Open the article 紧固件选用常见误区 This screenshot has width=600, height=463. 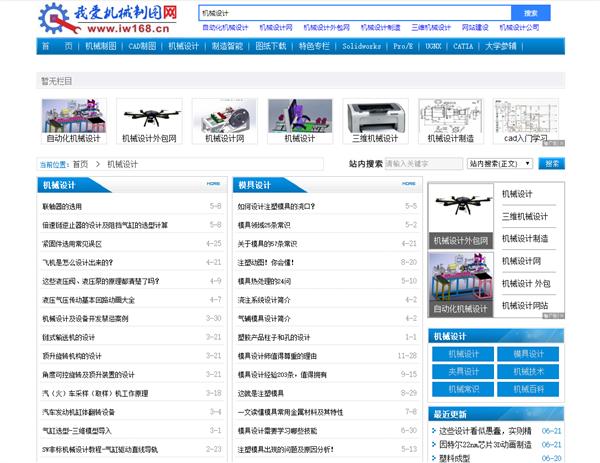[x=72, y=244]
